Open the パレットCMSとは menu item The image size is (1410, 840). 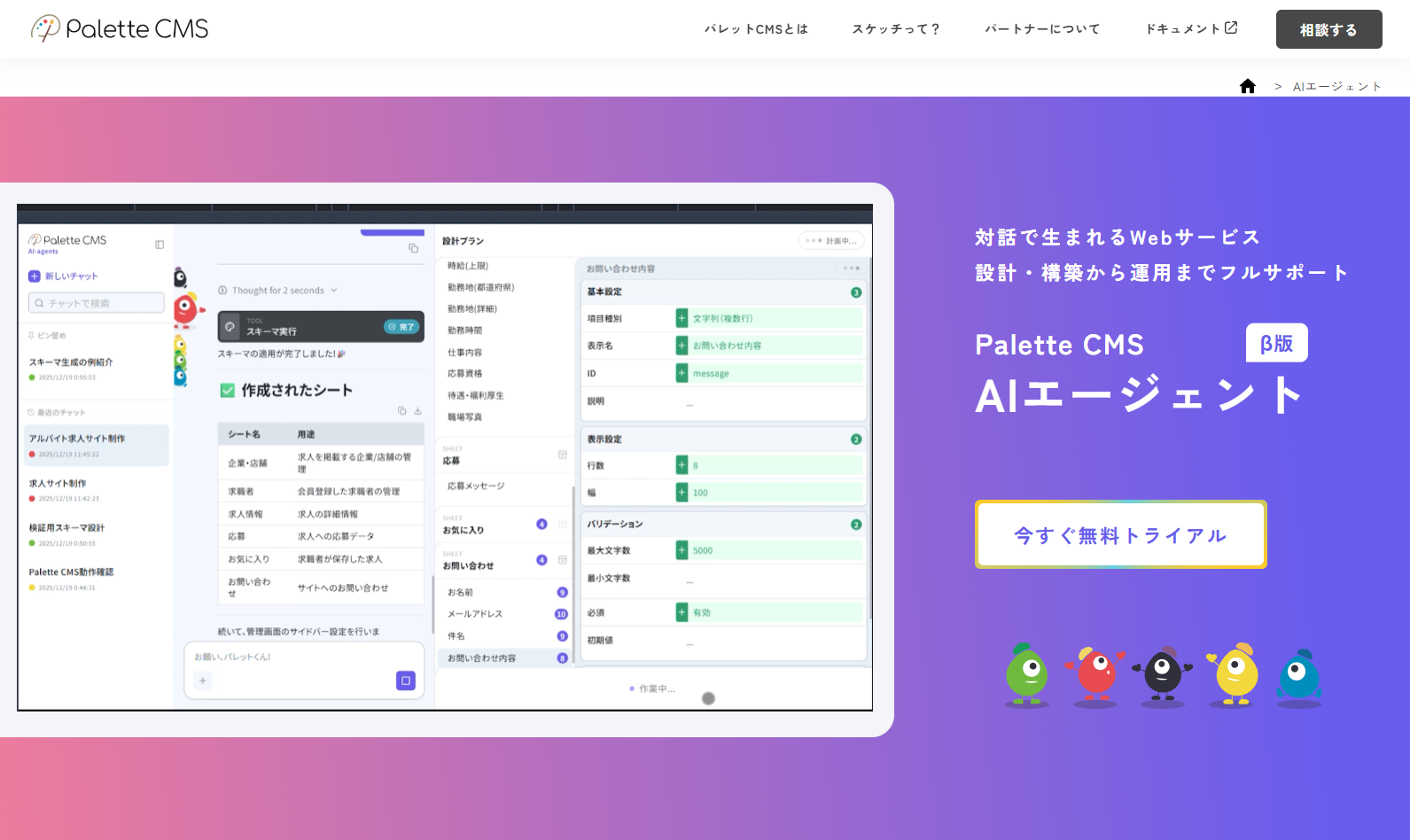[x=756, y=29]
